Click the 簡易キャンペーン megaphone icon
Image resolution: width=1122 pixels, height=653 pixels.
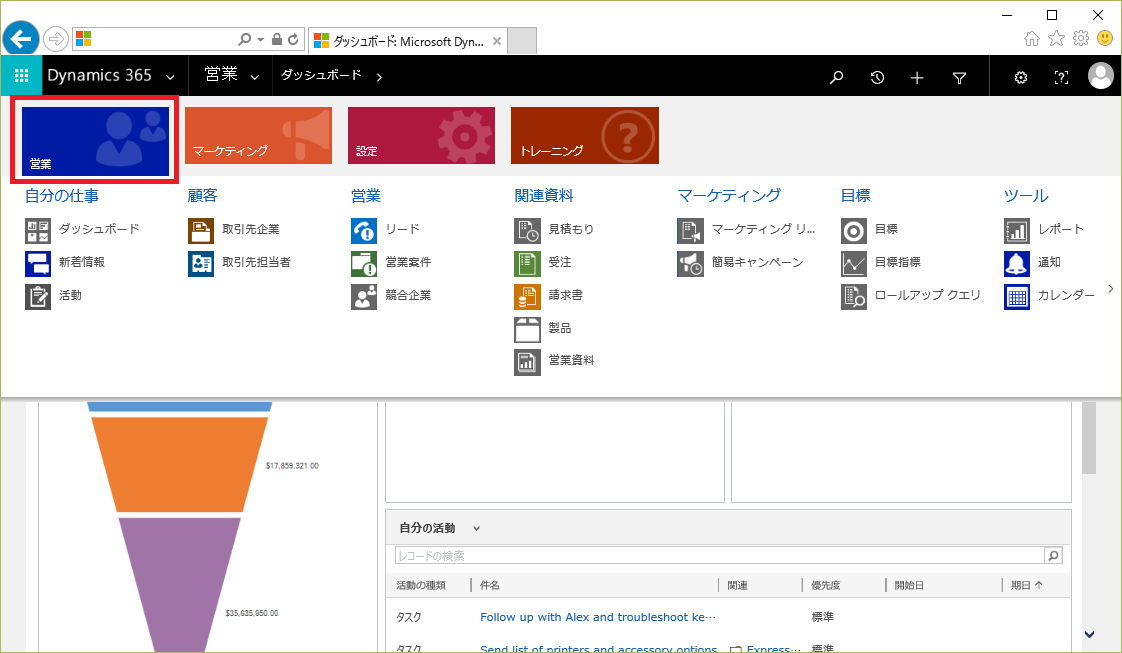tap(691, 264)
